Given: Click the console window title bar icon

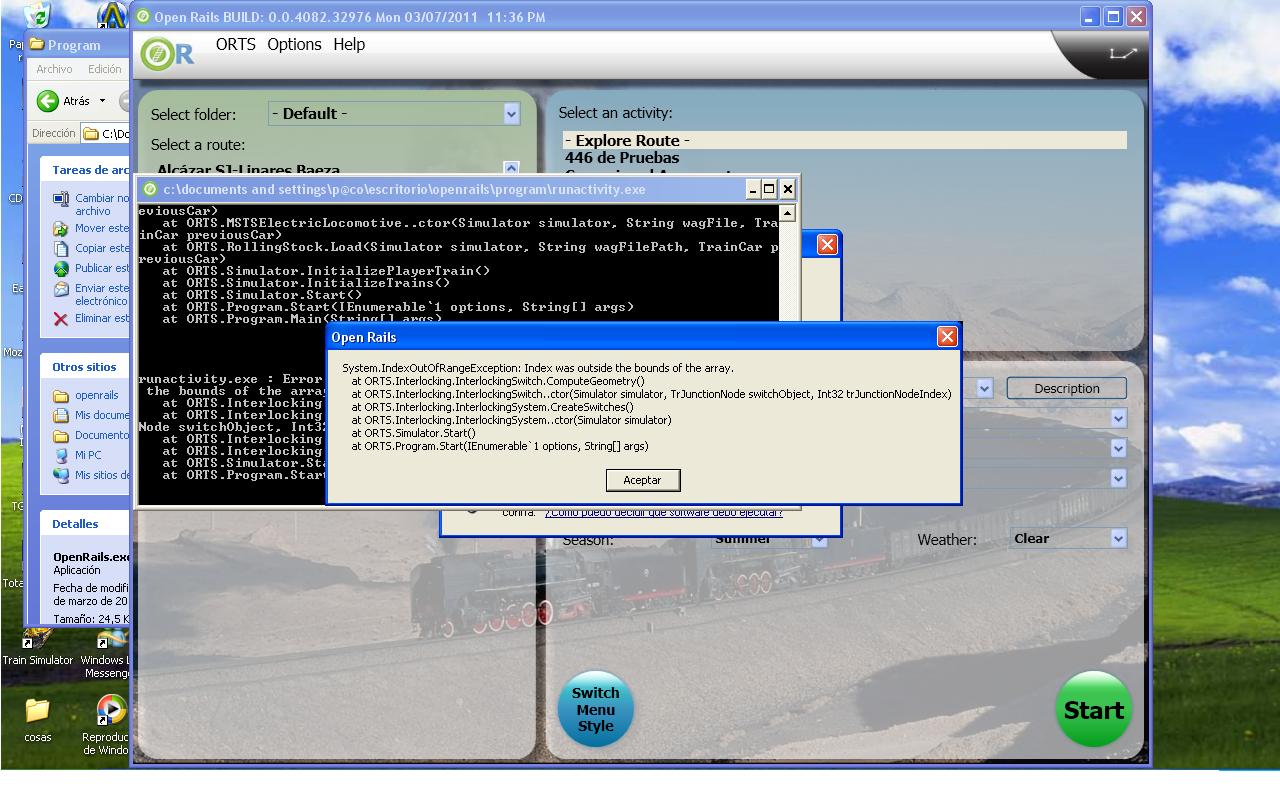Looking at the screenshot, I should click(150, 189).
